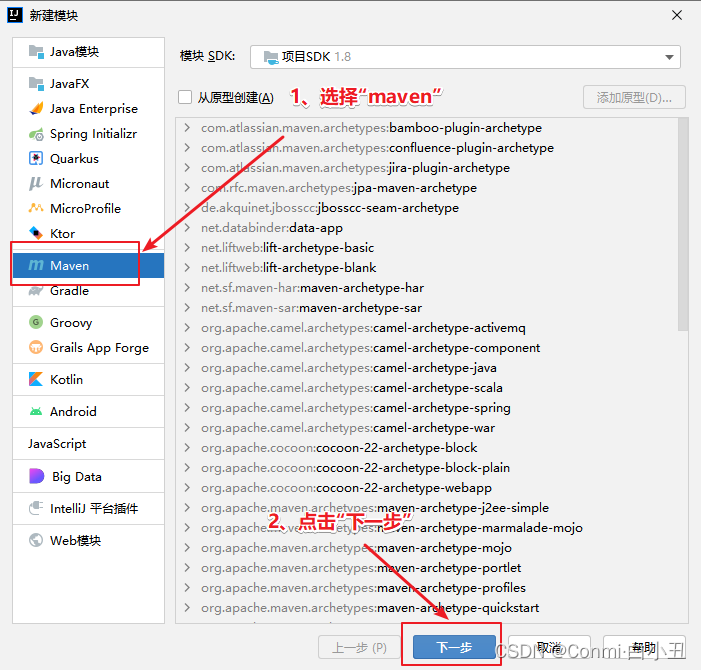The height and width of the screenshot is (670, 701).
Task: Select maven-archetype-mojo row
Action: coord(427,548)
